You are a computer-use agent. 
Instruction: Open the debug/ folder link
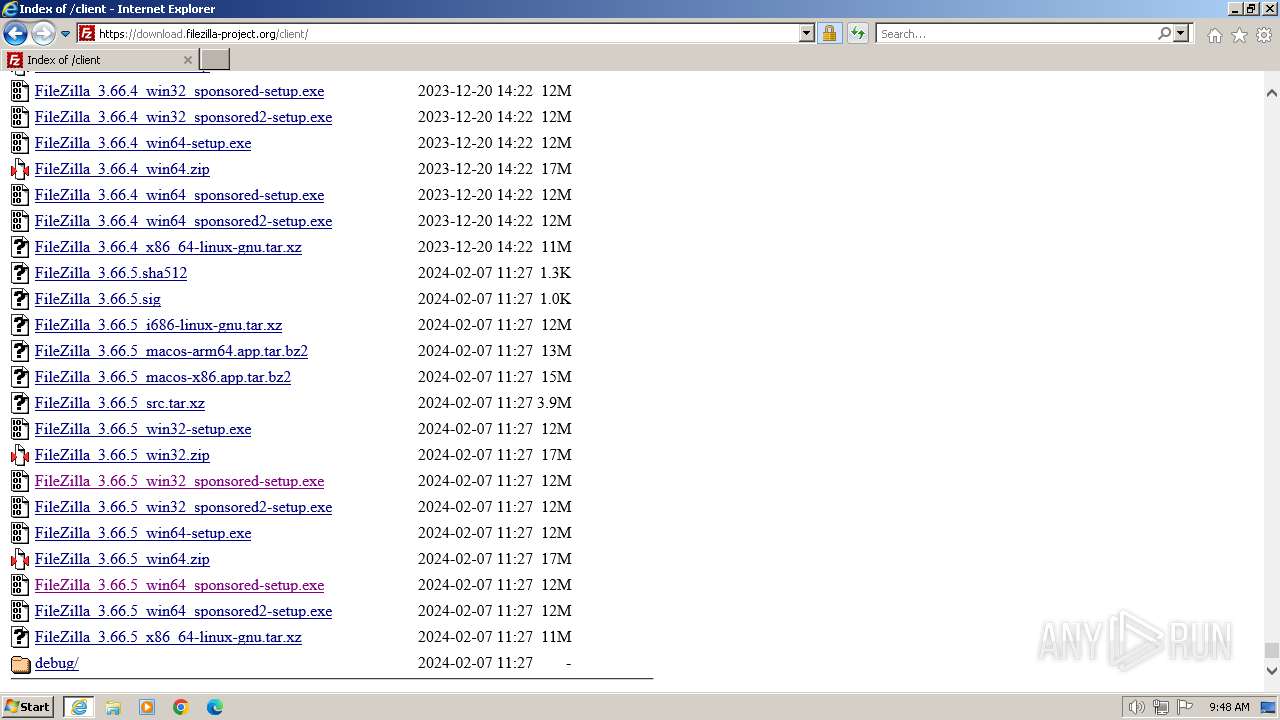tap(56, 663)
